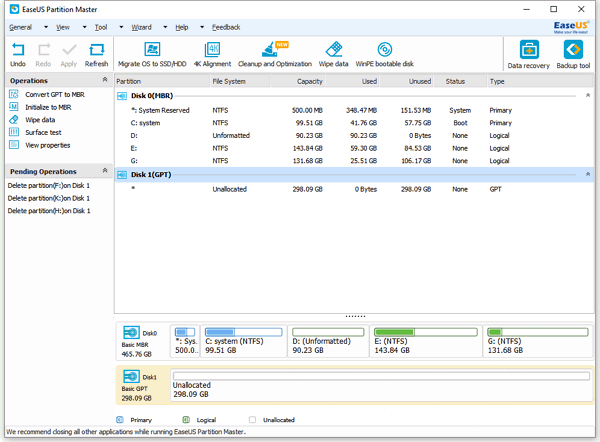The width and height of the screenshot is (600, 442).
Task: Open the Data recovery tool
Action: click(x=529, y=55)
